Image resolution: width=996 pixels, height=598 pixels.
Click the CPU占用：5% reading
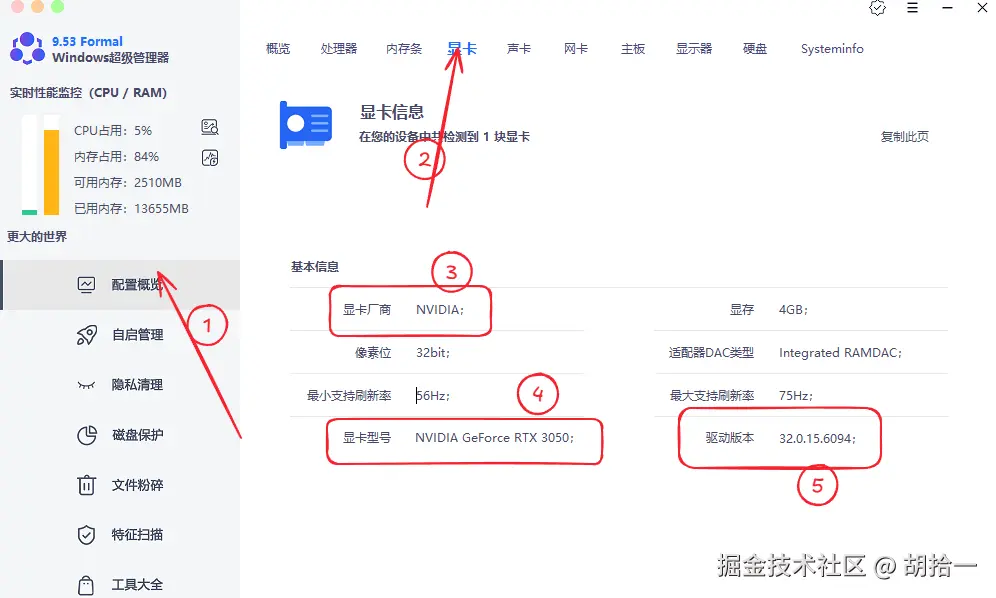tap(113, 130)
